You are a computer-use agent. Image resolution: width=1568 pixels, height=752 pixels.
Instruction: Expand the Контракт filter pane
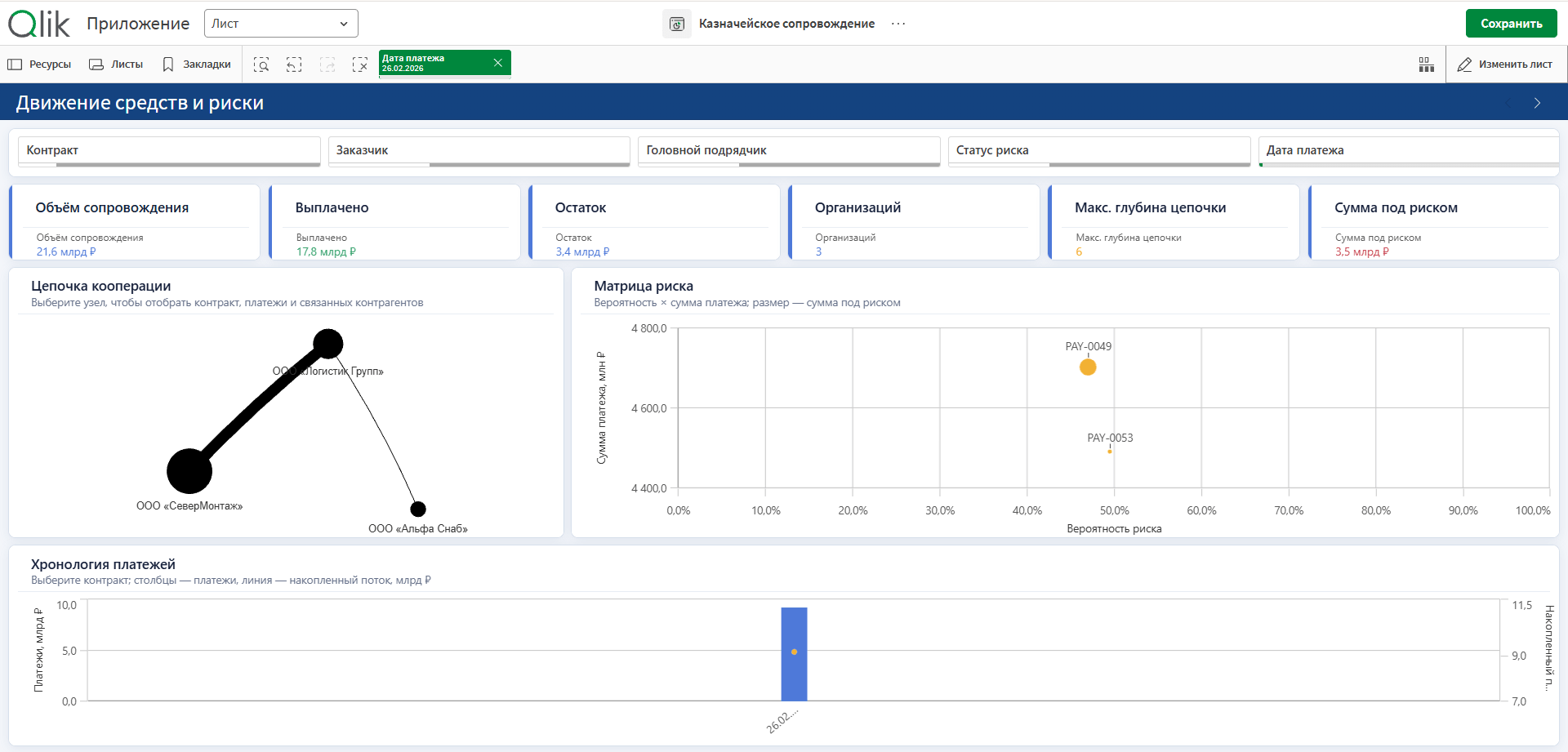[169, 151]
